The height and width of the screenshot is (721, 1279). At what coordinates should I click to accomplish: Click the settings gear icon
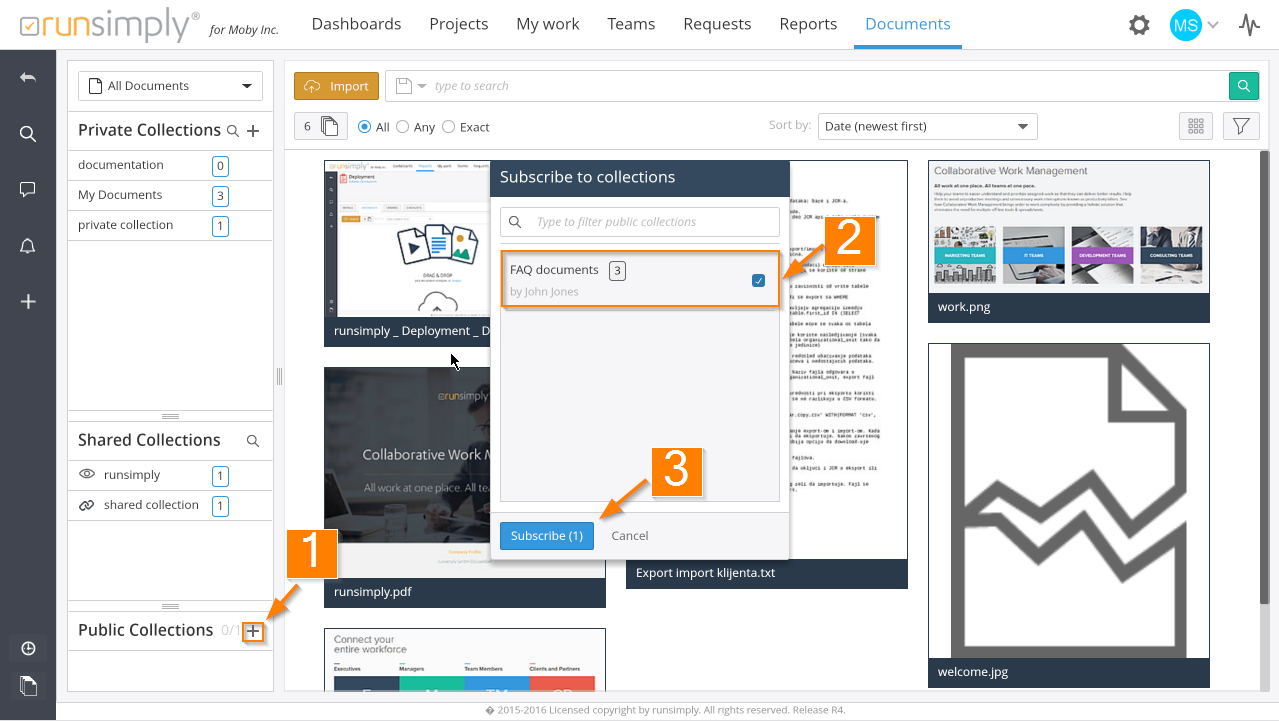[x=1139, y=25]
